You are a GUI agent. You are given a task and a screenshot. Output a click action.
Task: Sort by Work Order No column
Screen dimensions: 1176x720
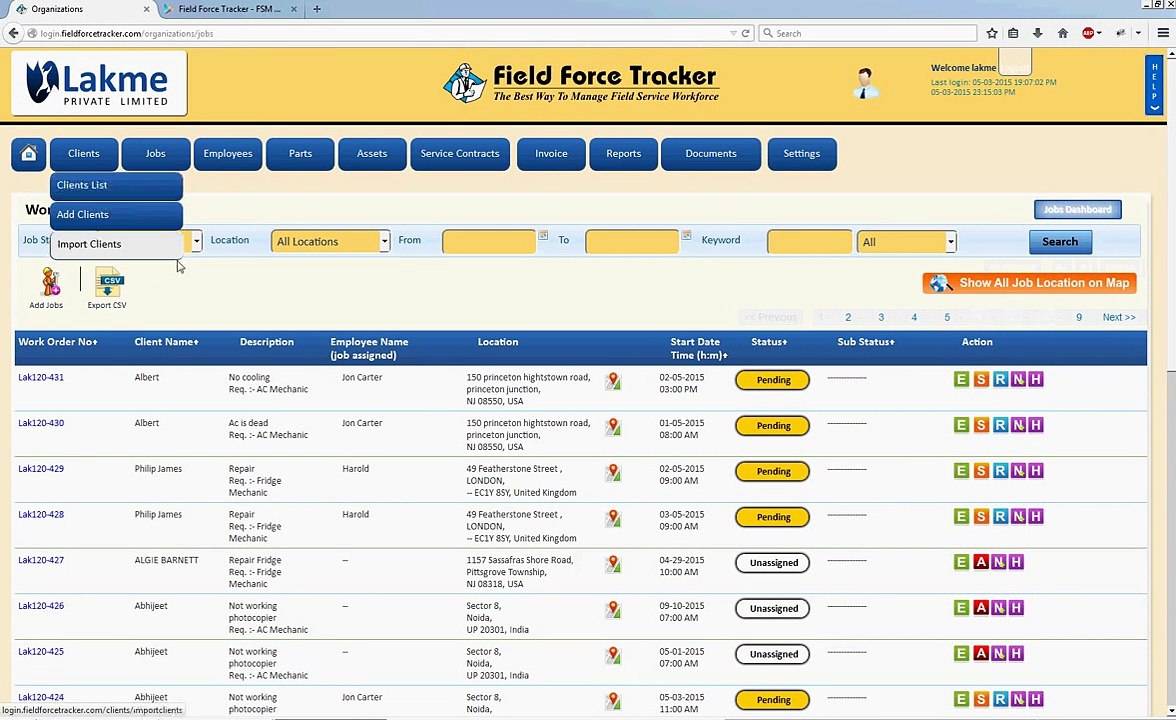[58, 342]
